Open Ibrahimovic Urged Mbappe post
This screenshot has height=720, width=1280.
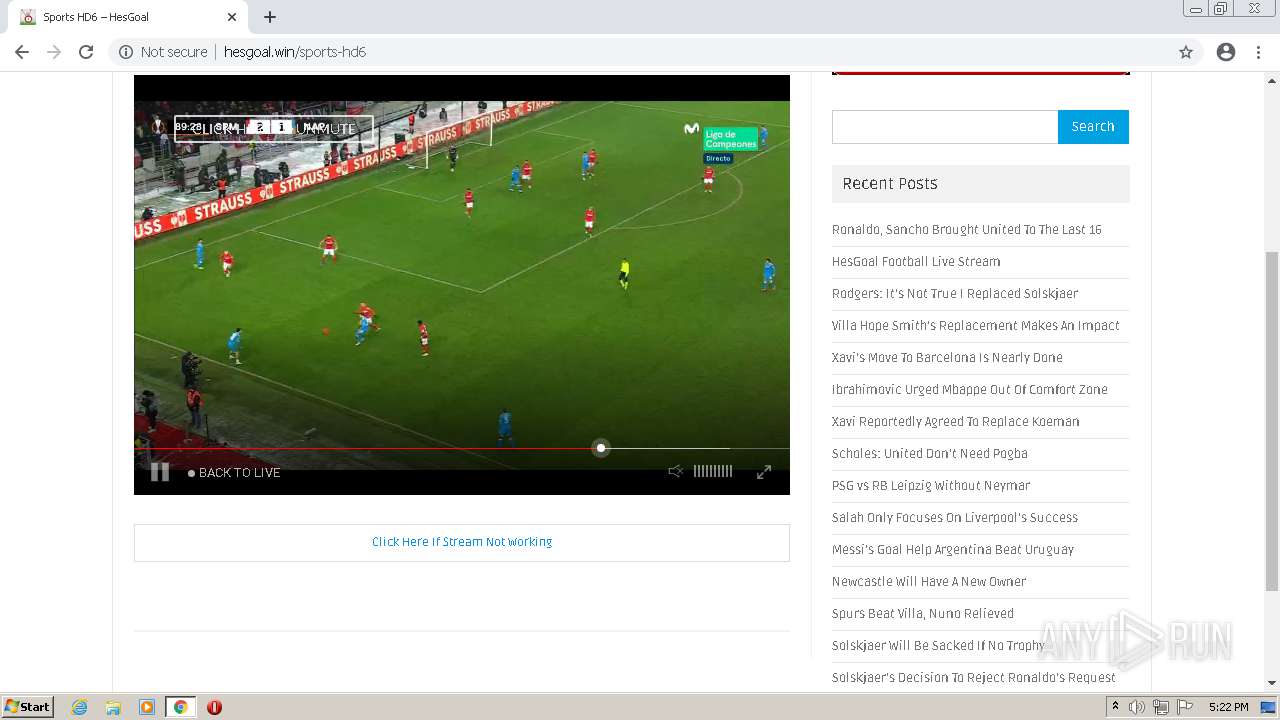970,390
